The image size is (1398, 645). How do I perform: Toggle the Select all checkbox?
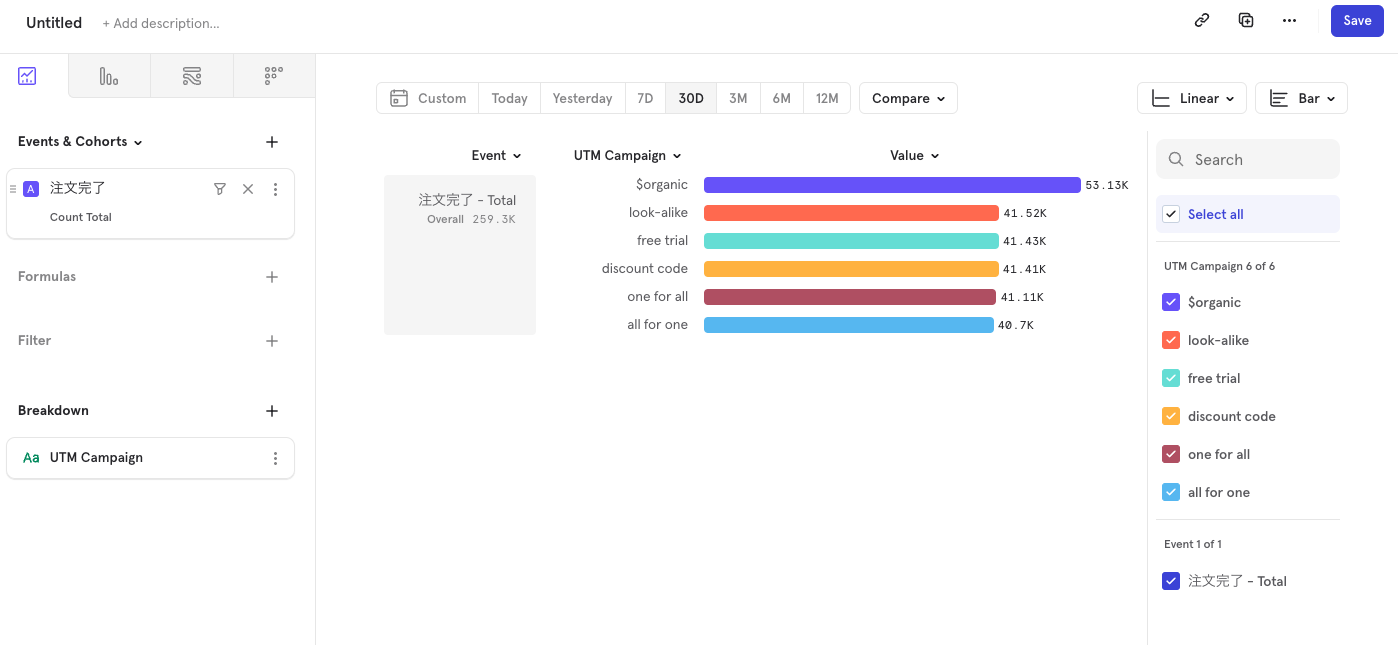[1170, 213]
